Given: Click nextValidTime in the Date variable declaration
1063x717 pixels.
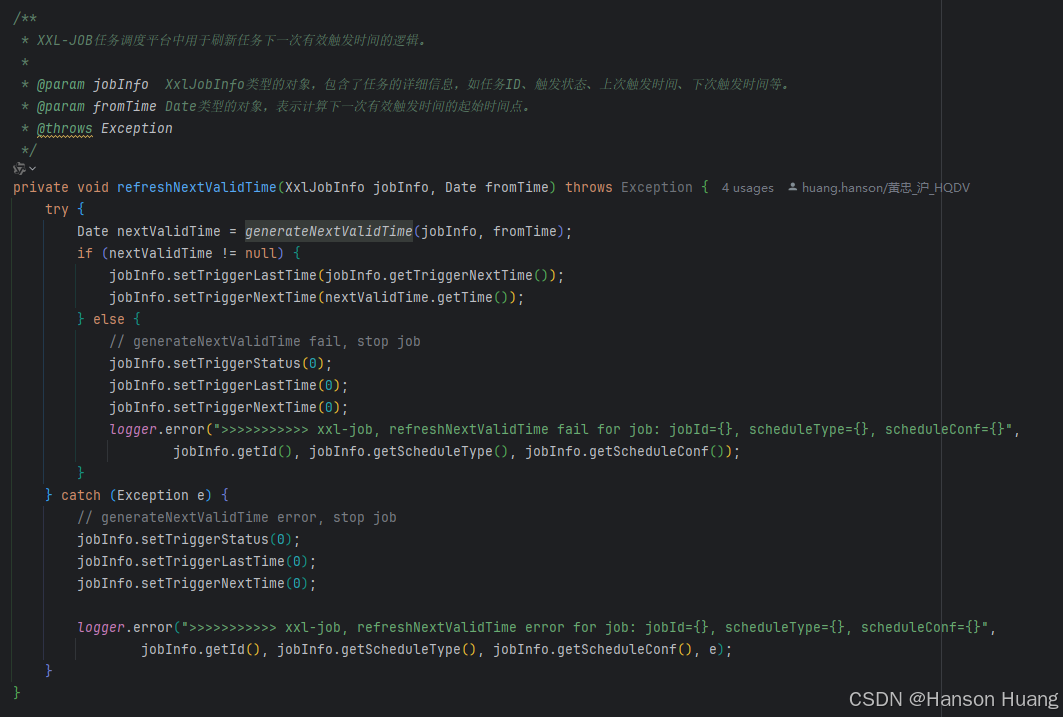Looking at the screenshot, I should click(x=169, y=231).
